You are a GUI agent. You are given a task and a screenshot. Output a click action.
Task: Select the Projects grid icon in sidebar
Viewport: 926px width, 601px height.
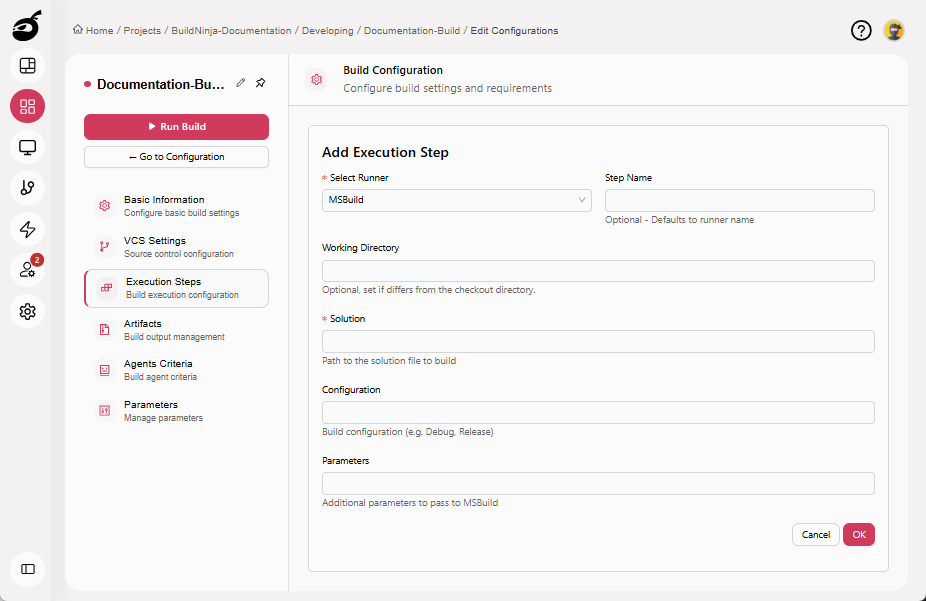[27, 107]
